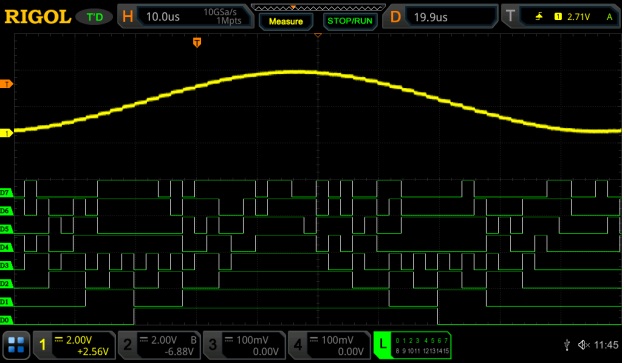Click the Measure button

click(286, 21)
